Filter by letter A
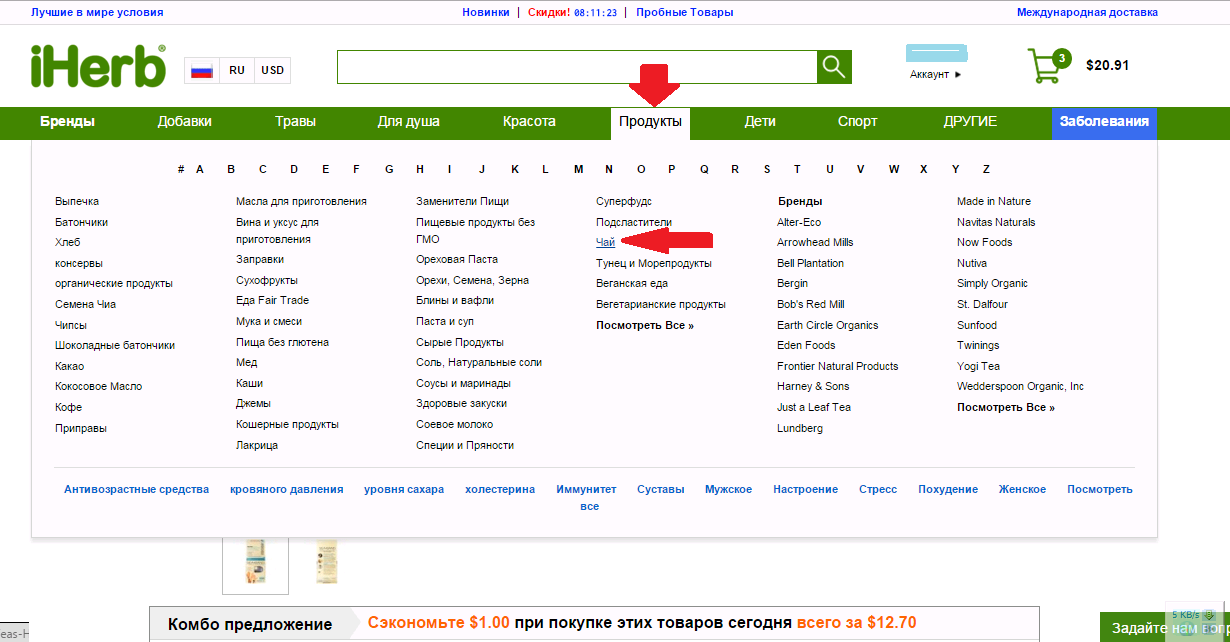Viewport: 1230px width, 642px height. [200, 169]
